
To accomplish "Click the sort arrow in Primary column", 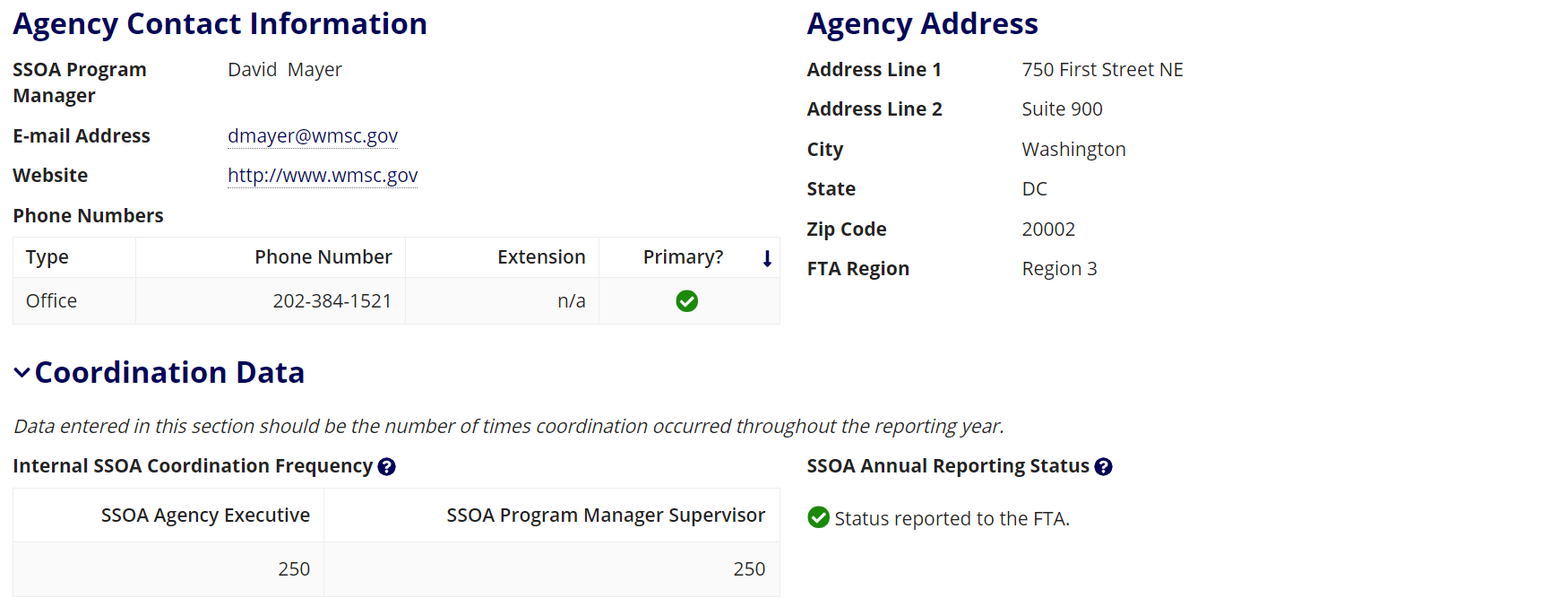I will [767, 258].
